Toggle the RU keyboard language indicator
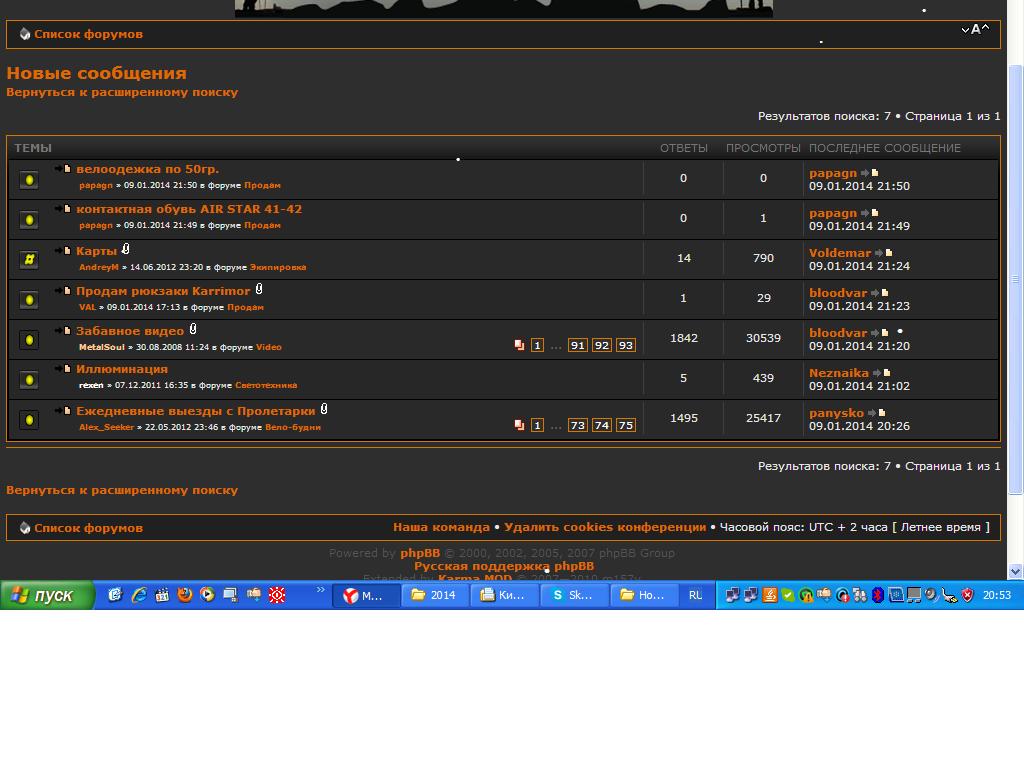The image size is (1024, 768). point(695,595)
